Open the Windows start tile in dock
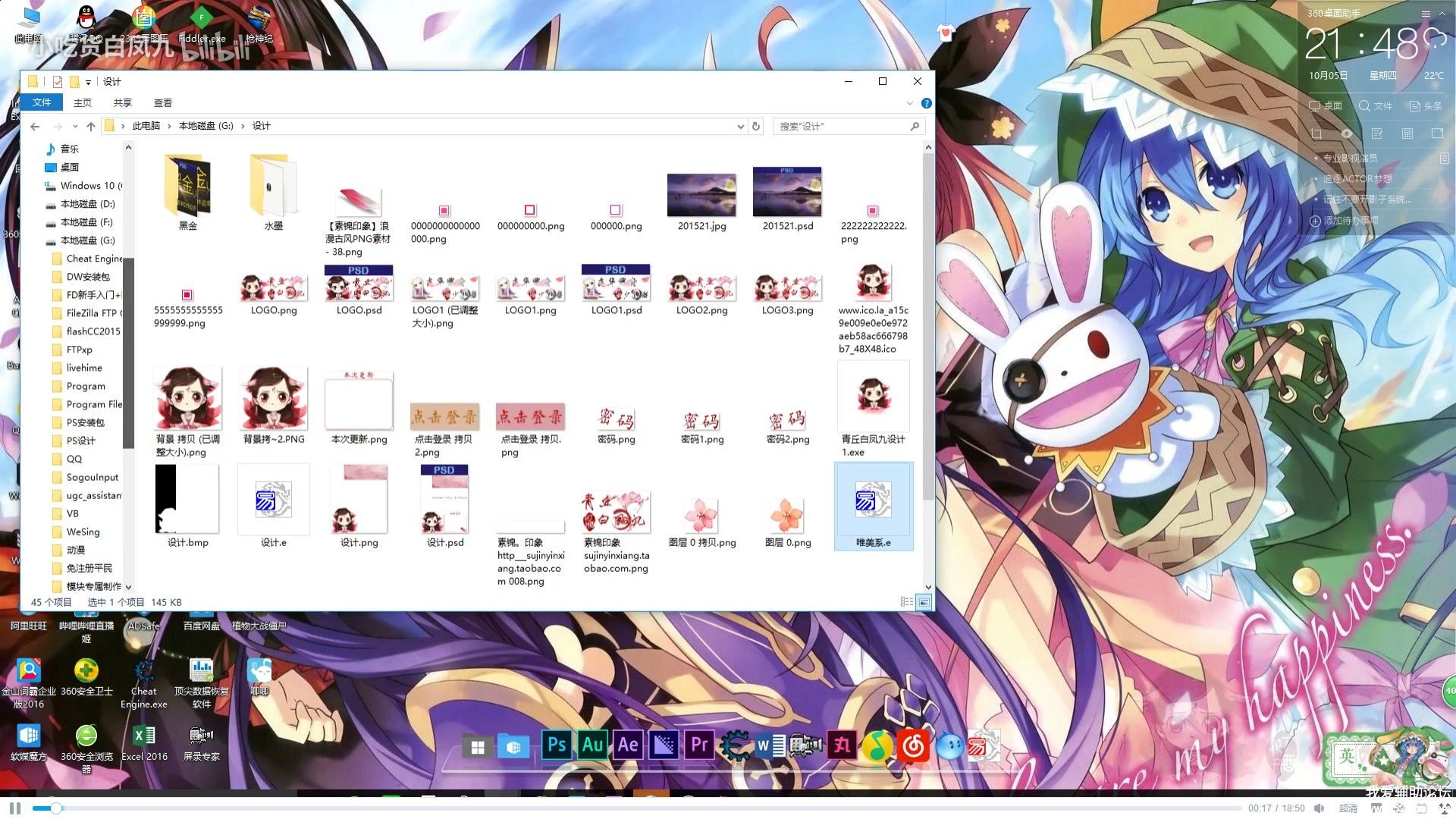Screen dimensions: 1456x819 478,748
